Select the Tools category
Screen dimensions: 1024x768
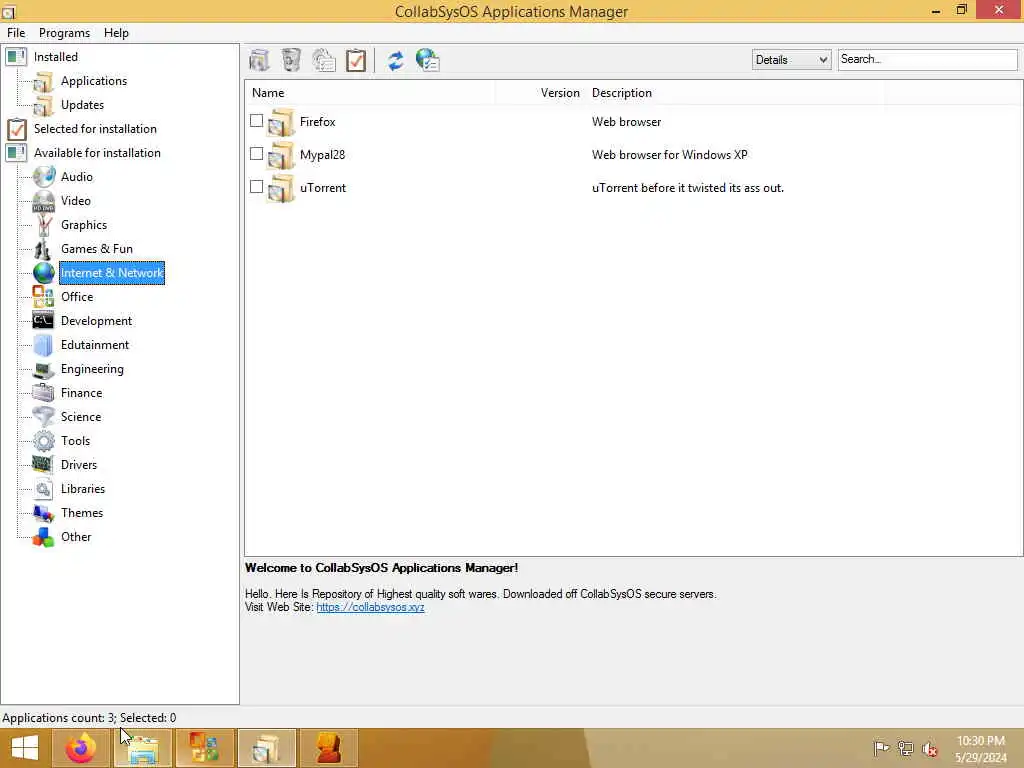(x=75, y=441)
